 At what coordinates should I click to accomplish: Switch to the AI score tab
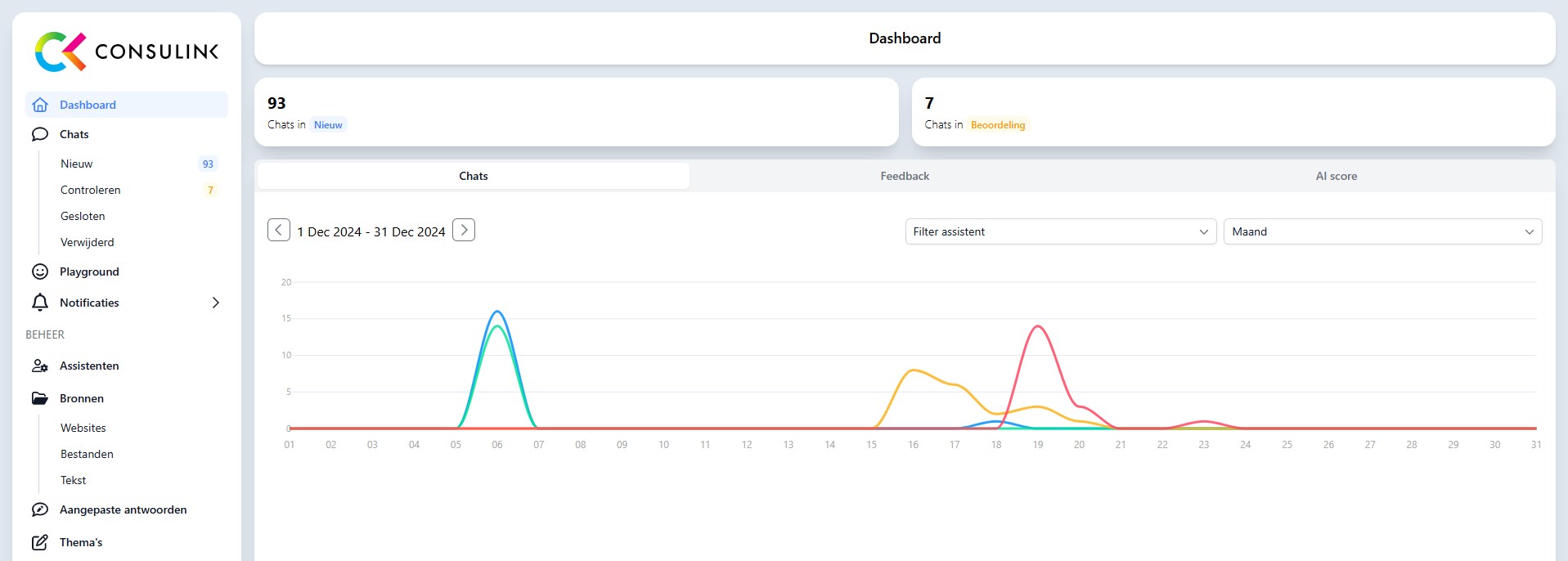[x=1336, y=176]
